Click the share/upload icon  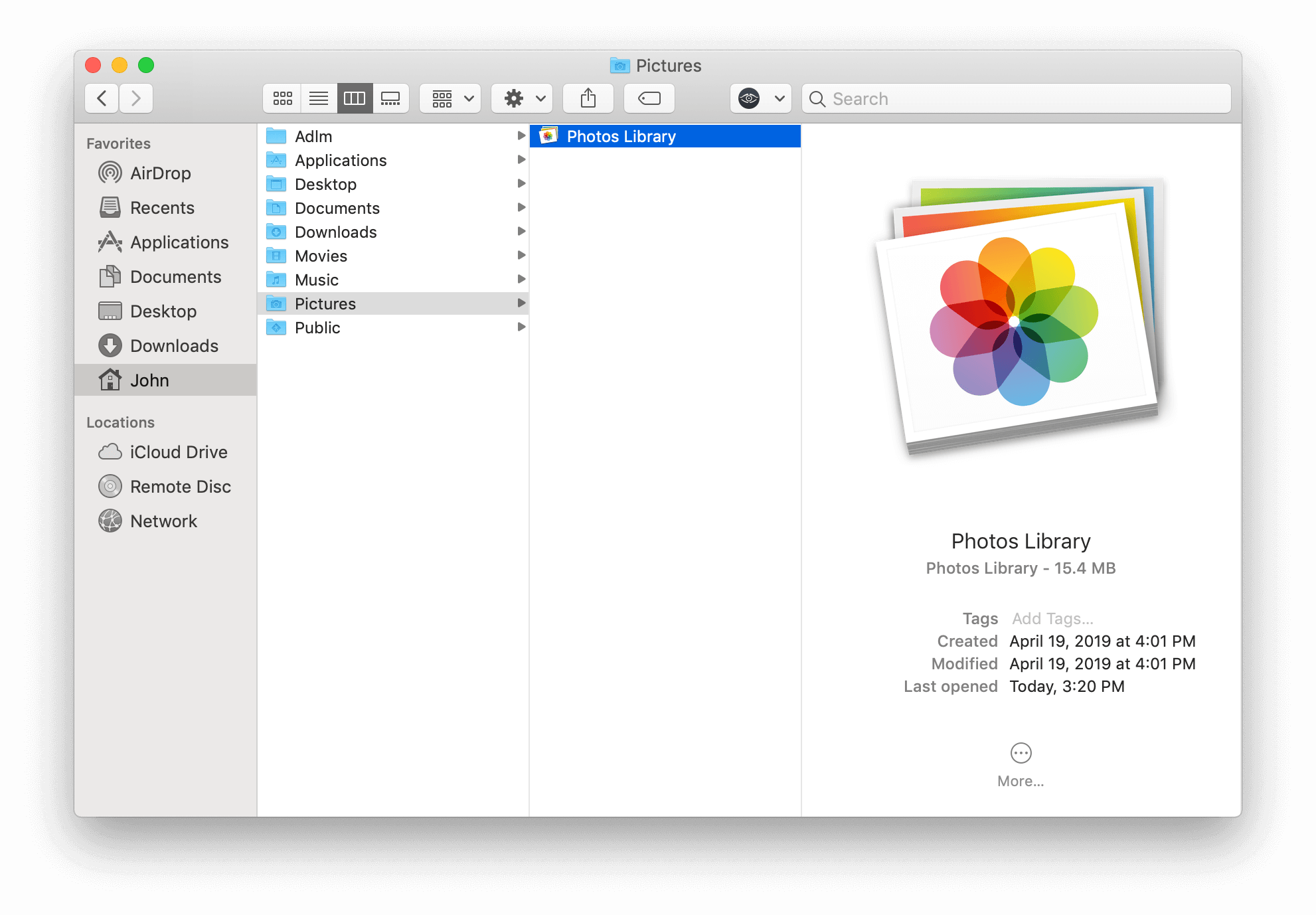(x=588, y=97)
